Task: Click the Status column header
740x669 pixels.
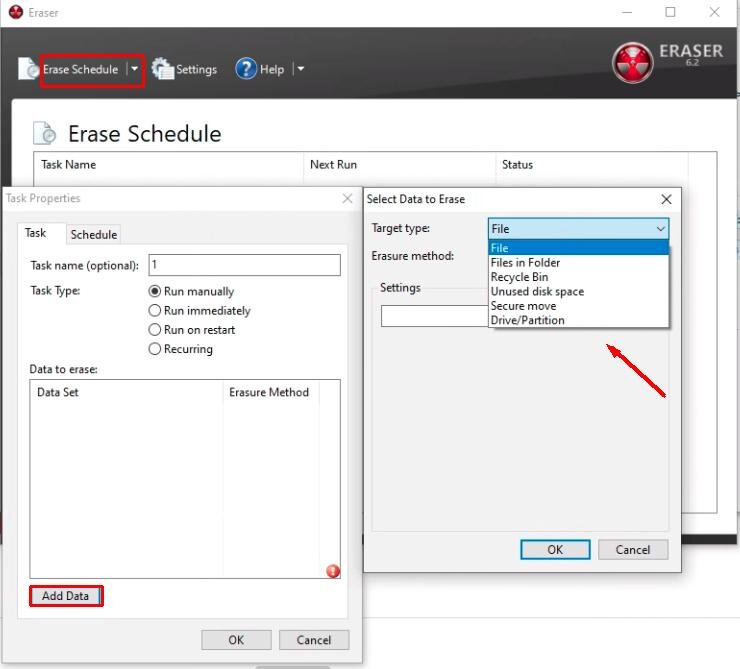Action: pyautogui.click(x=592, y=165)
